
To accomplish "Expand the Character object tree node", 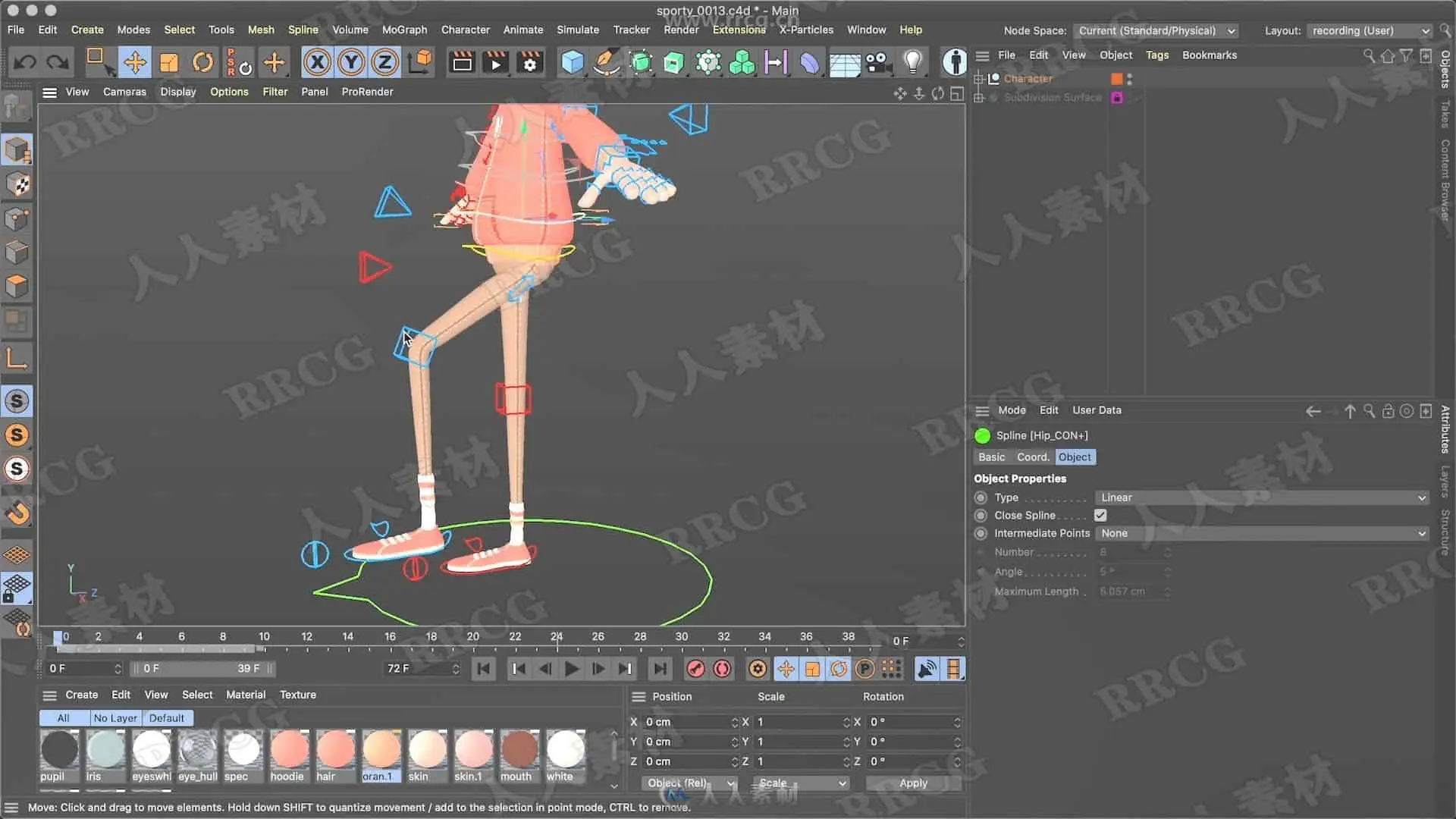I will point(979,79).
